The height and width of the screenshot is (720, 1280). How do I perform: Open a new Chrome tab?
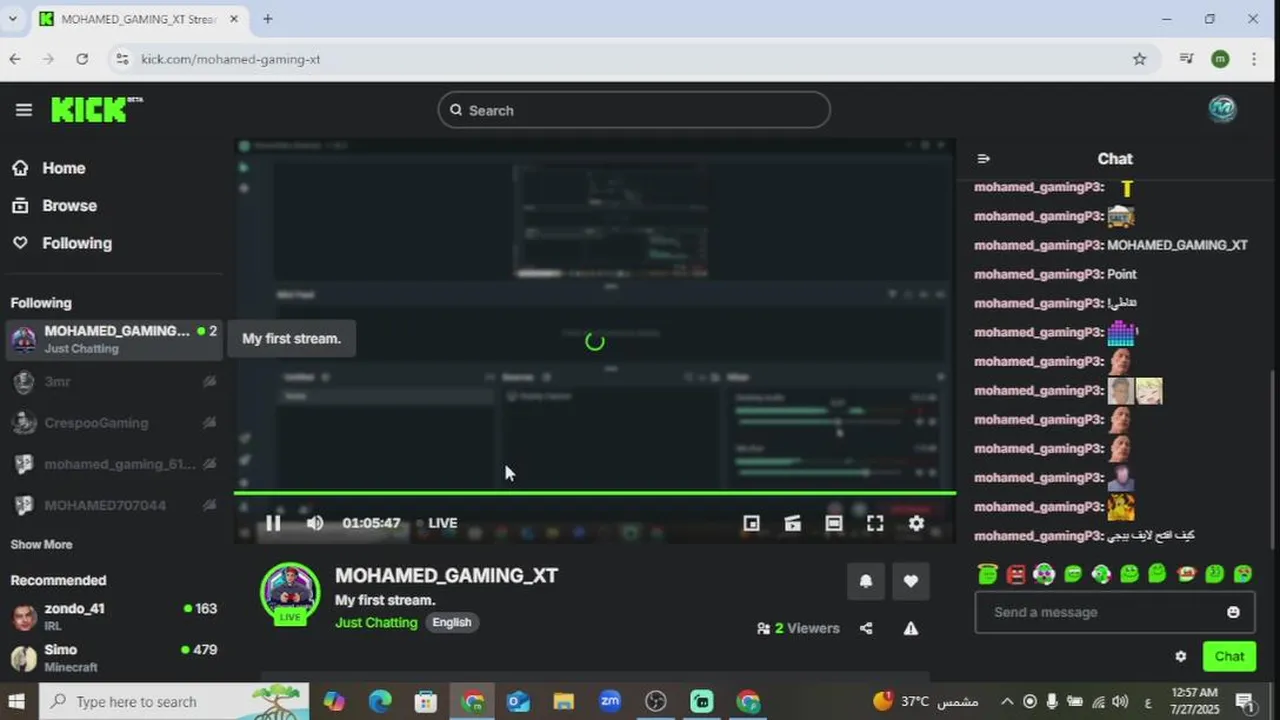[267, 19]
